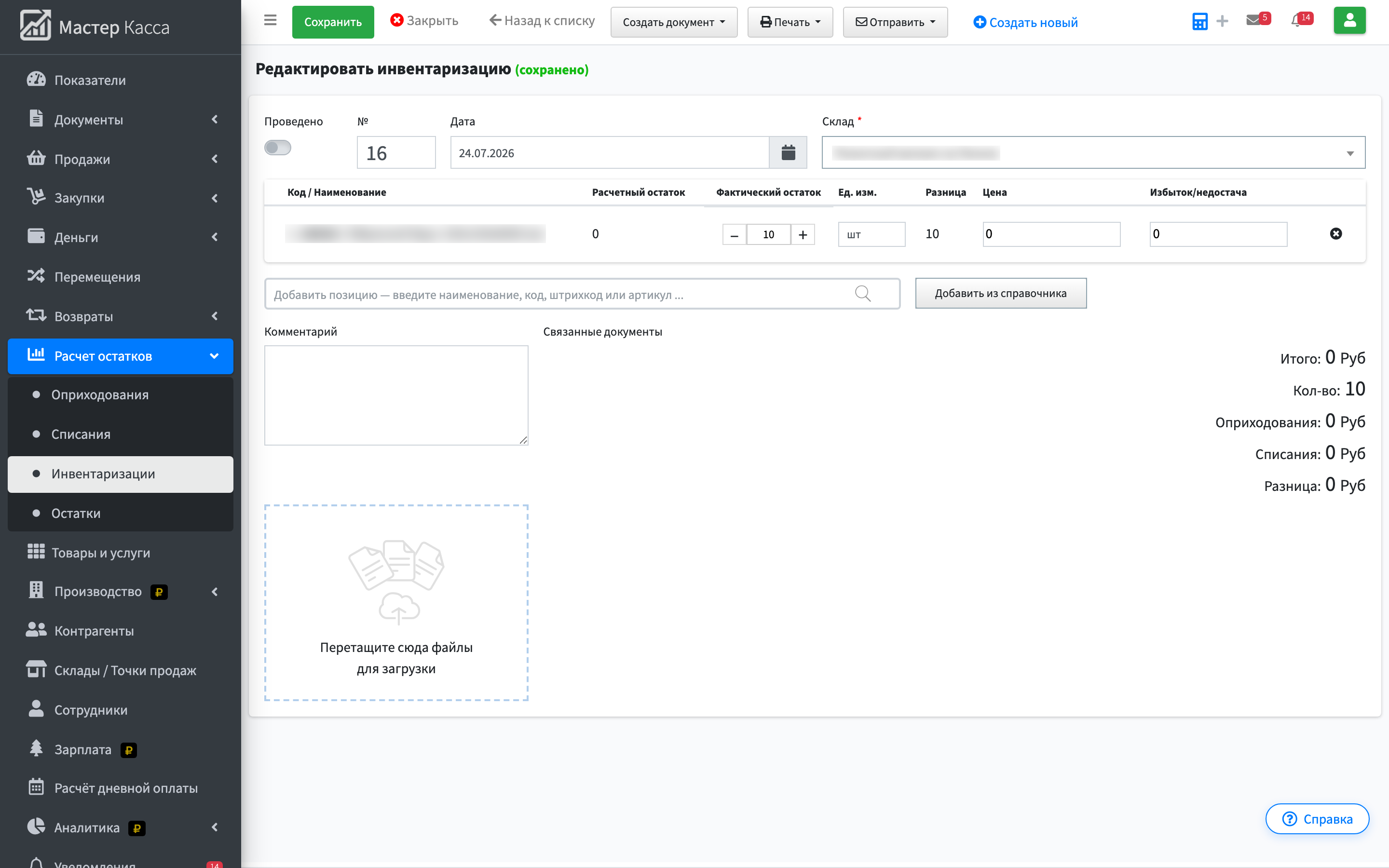Viewport: 1389px width, 868px height.
Task: Open the Сотрудники menu item
Action: point(121,710)
